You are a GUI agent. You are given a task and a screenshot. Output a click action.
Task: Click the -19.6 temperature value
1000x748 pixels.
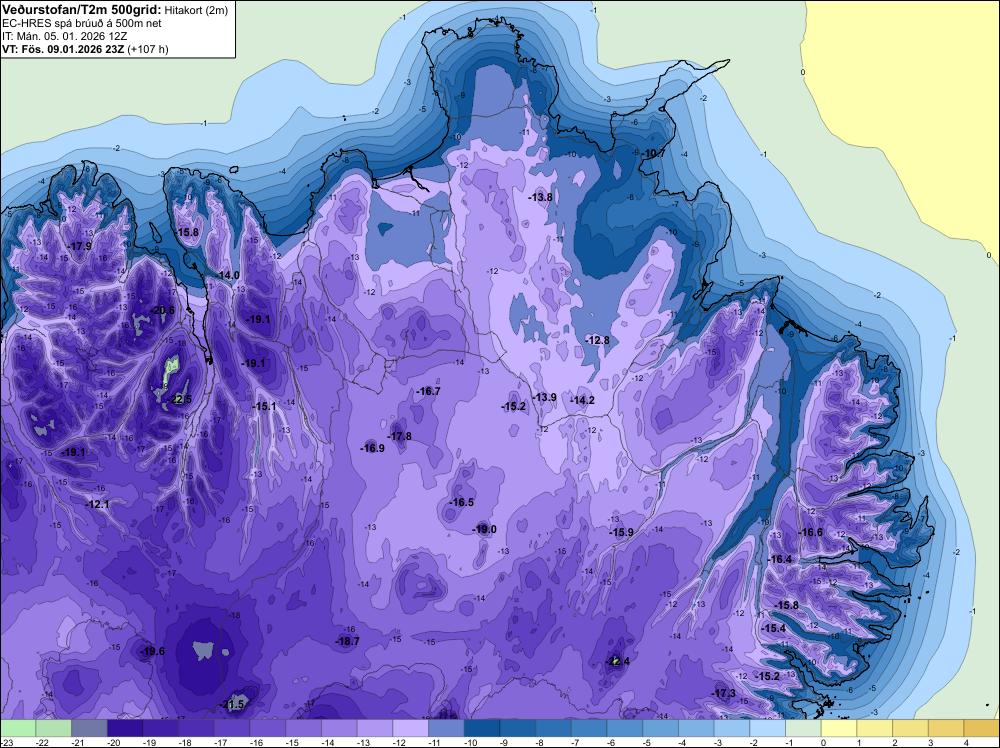tap(152, 651)
